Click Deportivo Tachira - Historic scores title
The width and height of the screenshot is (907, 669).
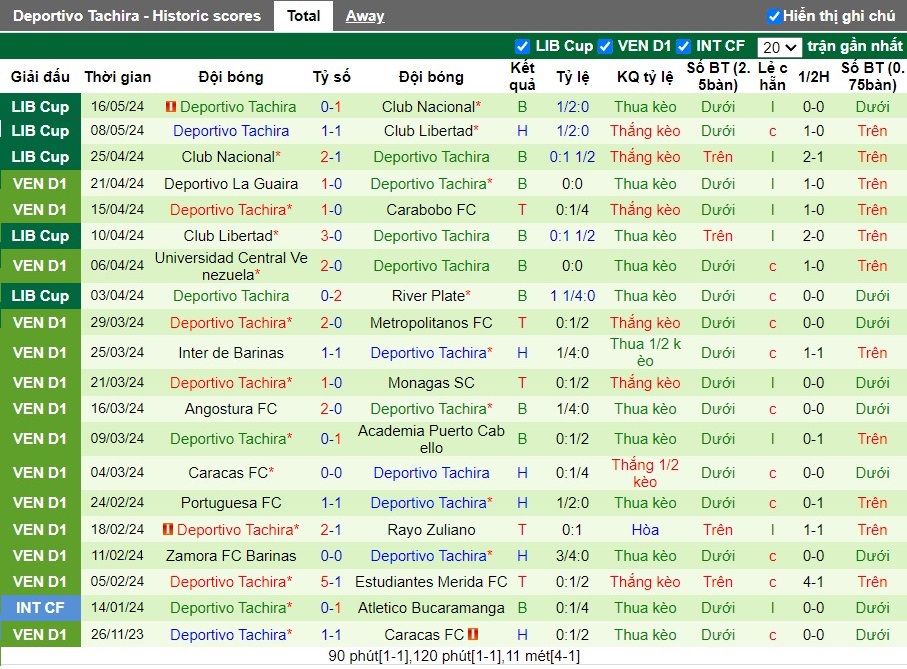[137, 16]
